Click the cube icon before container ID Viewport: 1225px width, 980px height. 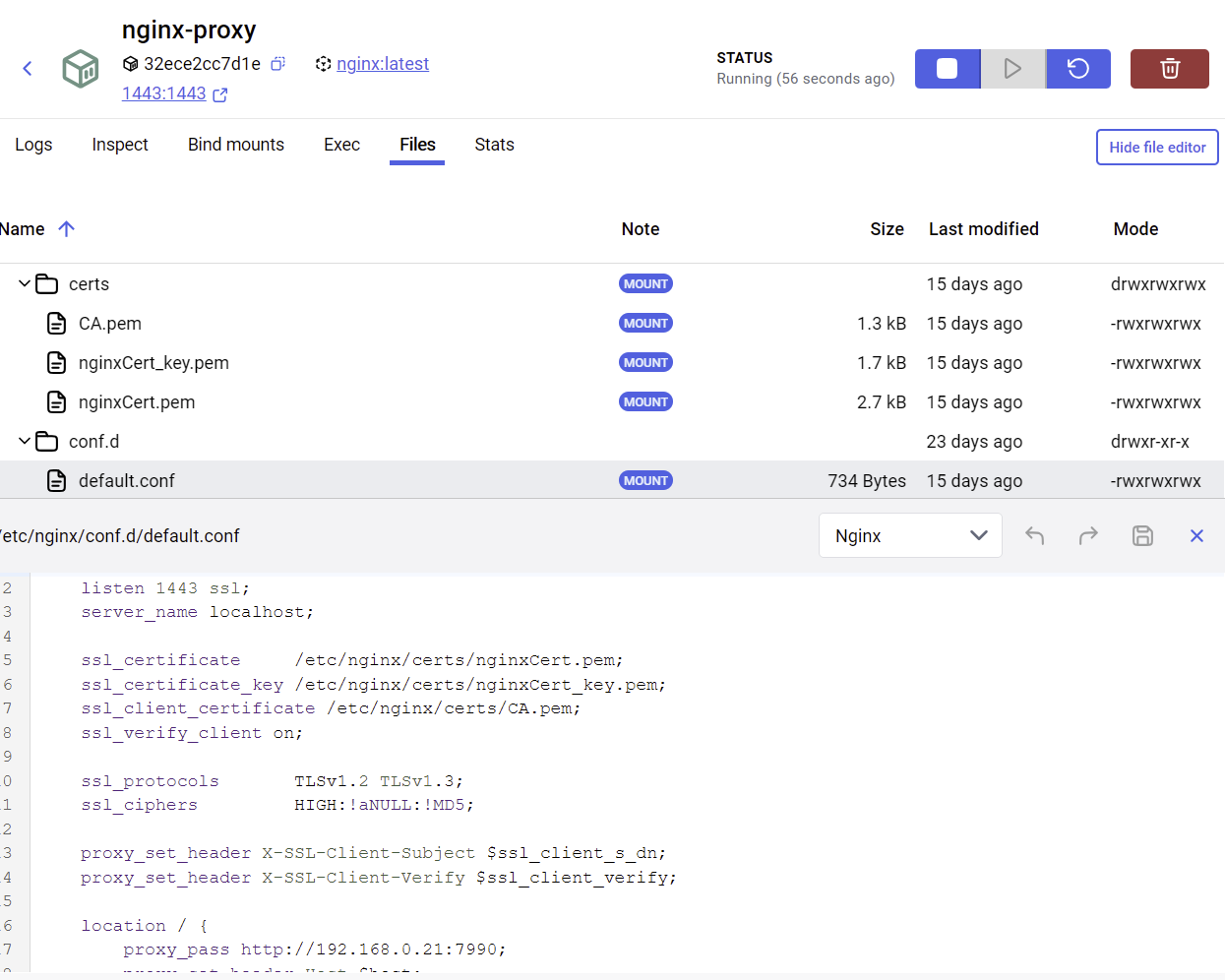tap(130, 64)
